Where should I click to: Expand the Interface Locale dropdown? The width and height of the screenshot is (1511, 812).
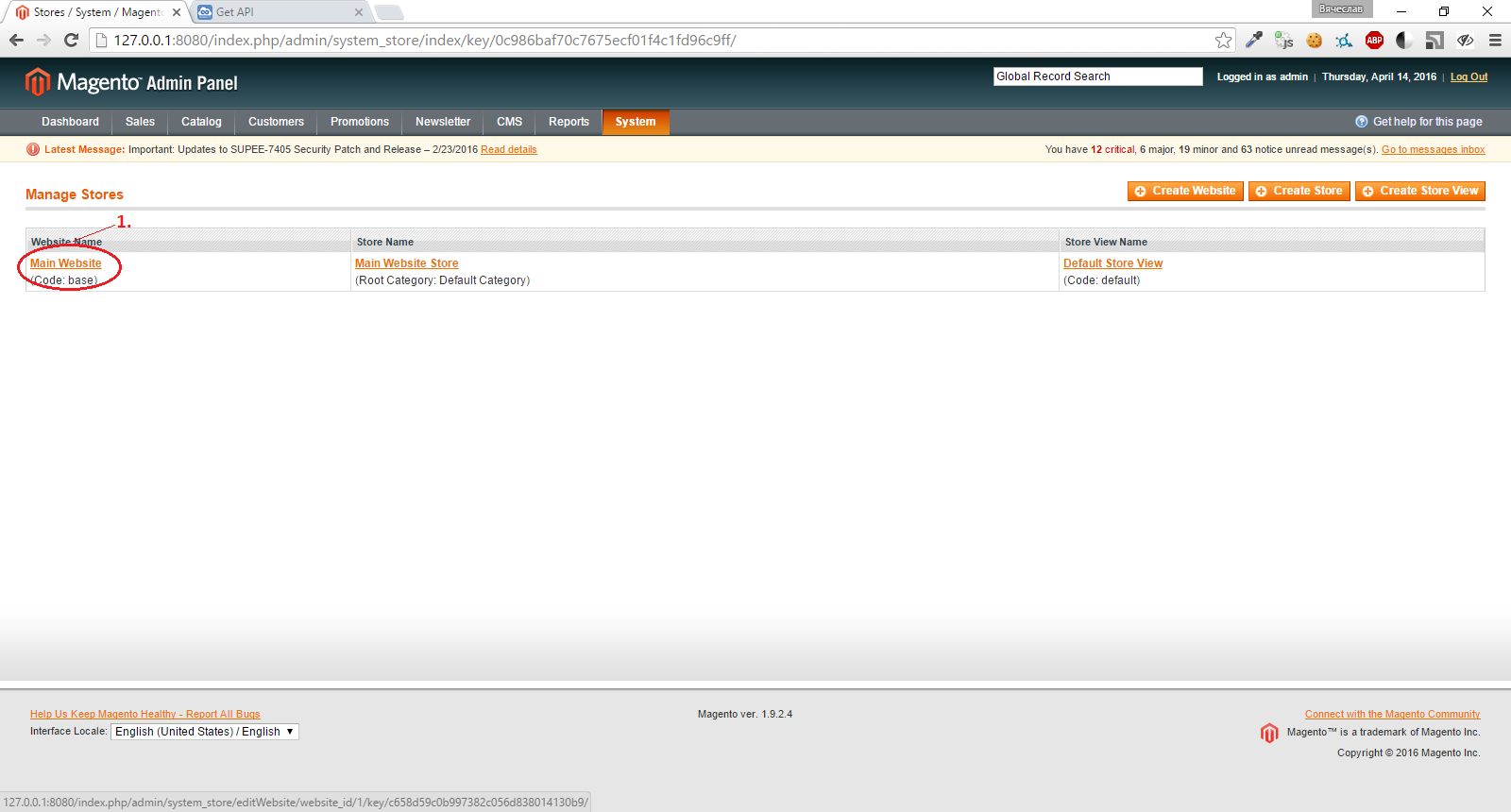pos(205,732)
